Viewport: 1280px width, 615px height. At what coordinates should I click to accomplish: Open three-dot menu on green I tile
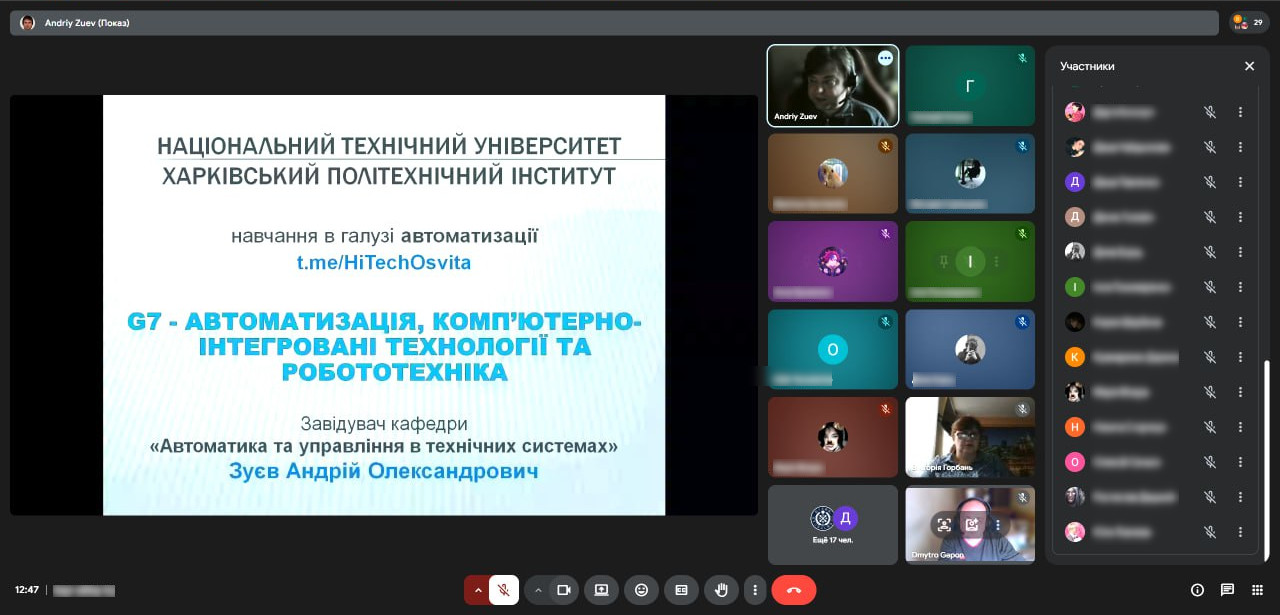[996, 262]
